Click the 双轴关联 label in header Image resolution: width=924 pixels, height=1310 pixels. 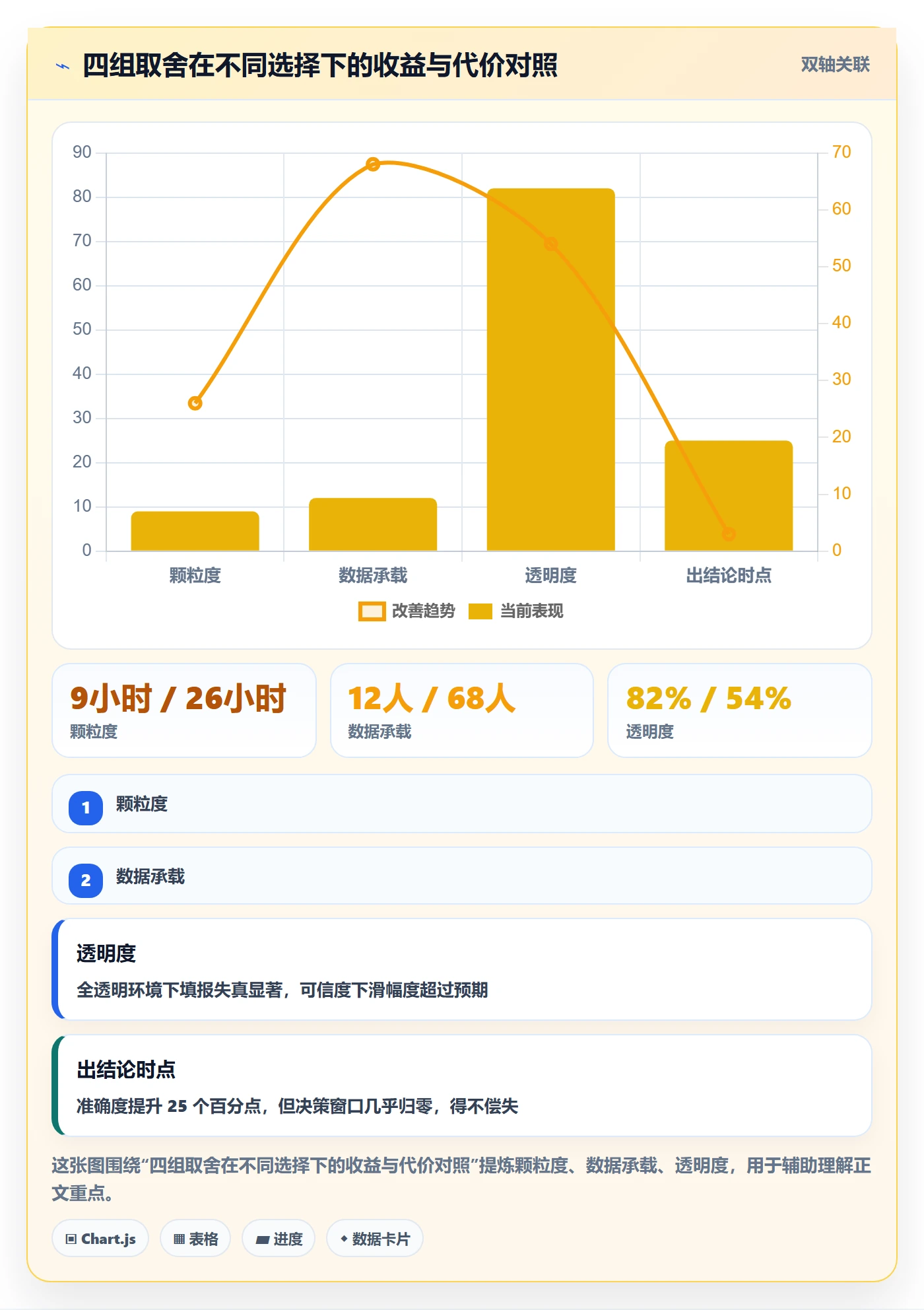(x=835, y=64)
